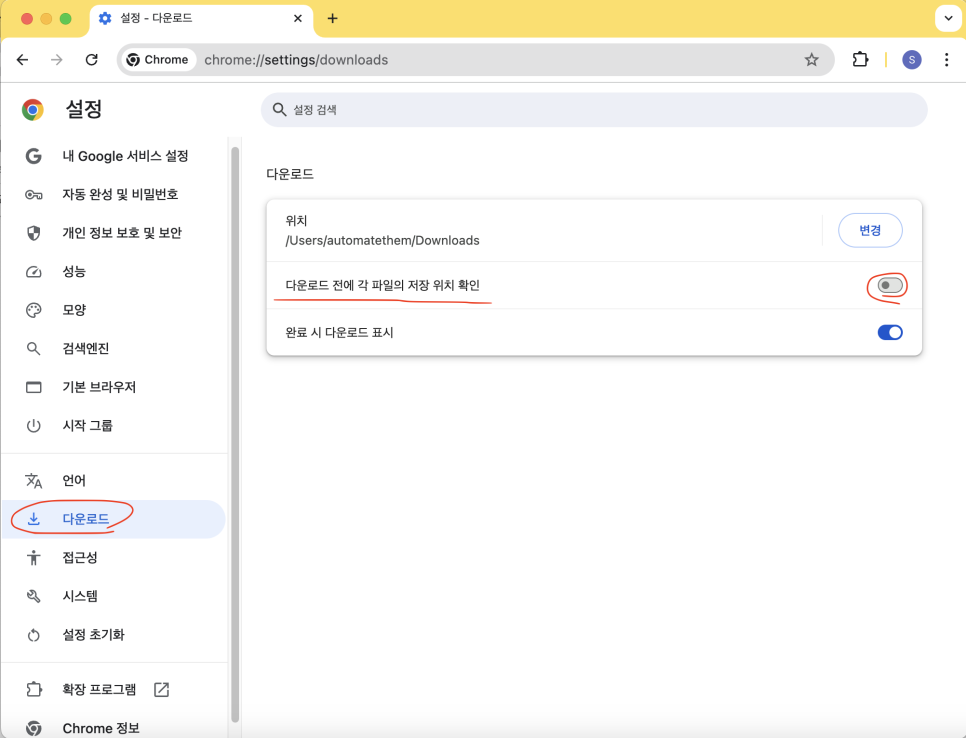Image resolution: width=966 pixels, height=738 pixels.
Task: Open a new tab with the plus icon
Action: tap(332, 18)
